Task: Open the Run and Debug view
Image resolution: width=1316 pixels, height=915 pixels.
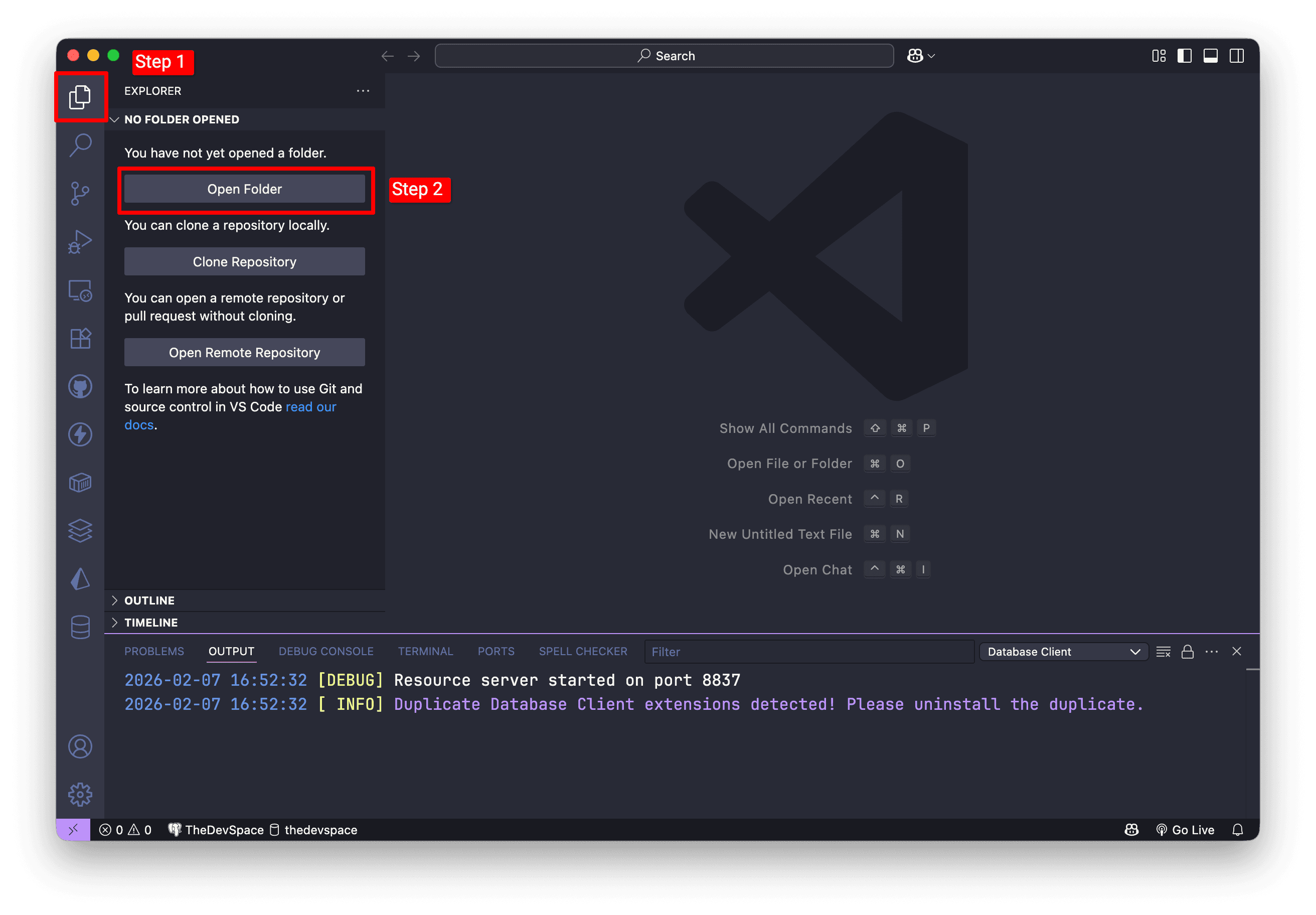Action: 80,241
